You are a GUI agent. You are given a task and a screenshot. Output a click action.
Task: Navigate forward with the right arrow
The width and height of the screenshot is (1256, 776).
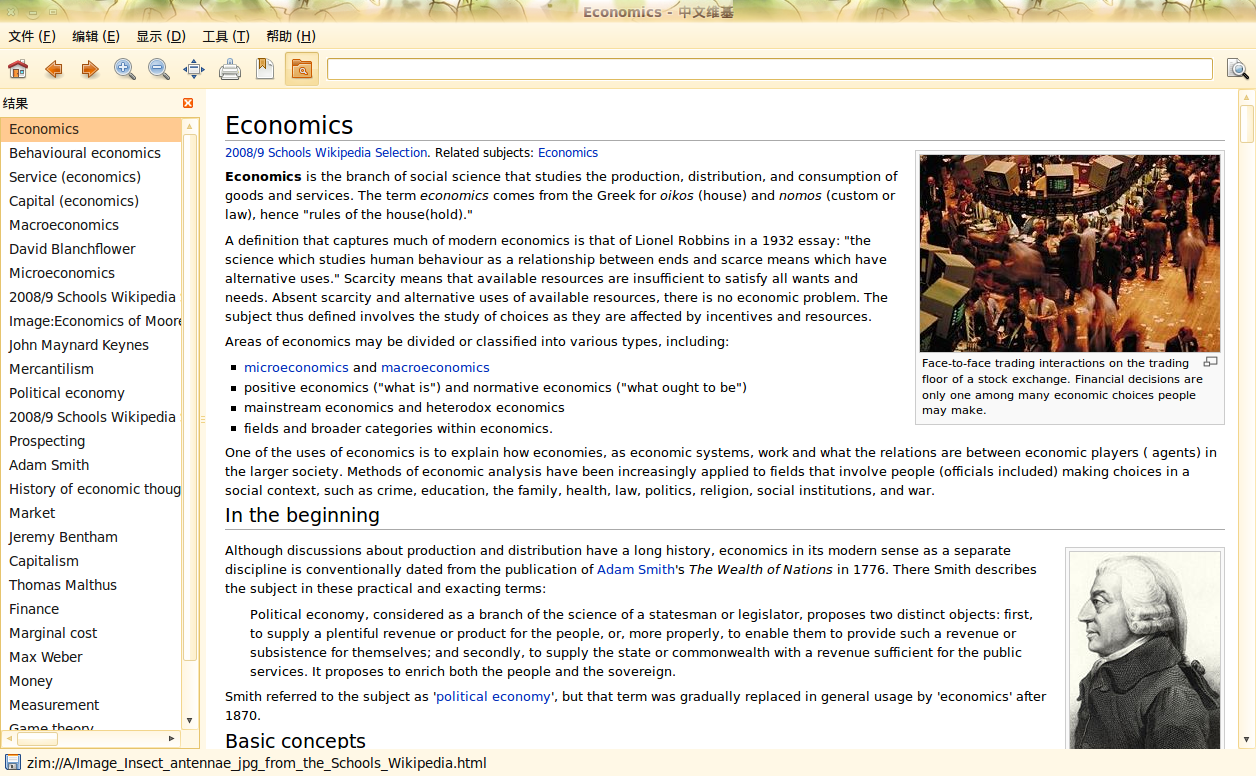tap(90, 69)
